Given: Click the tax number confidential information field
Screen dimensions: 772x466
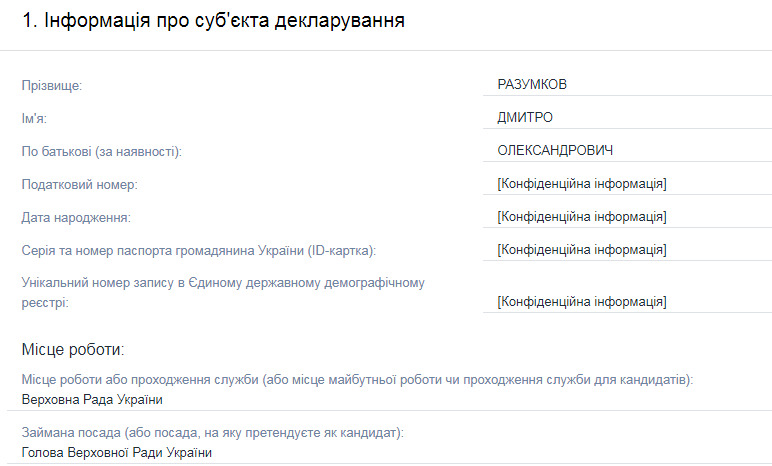Looking at the screenshot, I should pyautogui.click(x=627, y=184).
